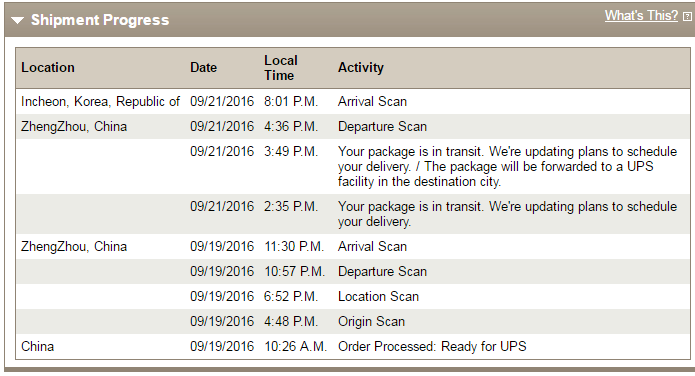Collapse the Shipment Progress section triangle
Screen dimensions: 695x376
coord(17,20)
